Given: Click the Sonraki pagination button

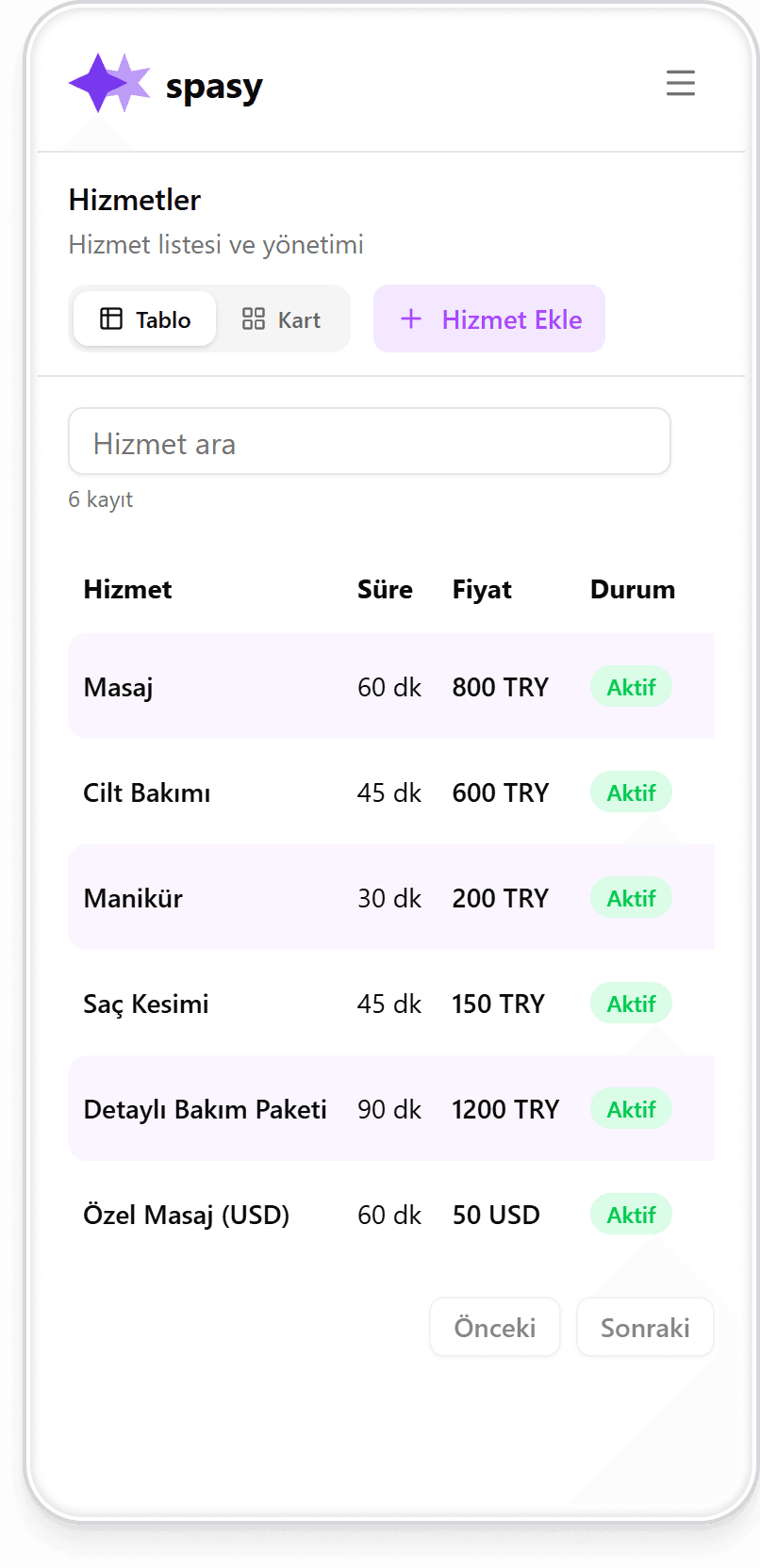Looking at the screenshot, I should (x=645, y=1327).
